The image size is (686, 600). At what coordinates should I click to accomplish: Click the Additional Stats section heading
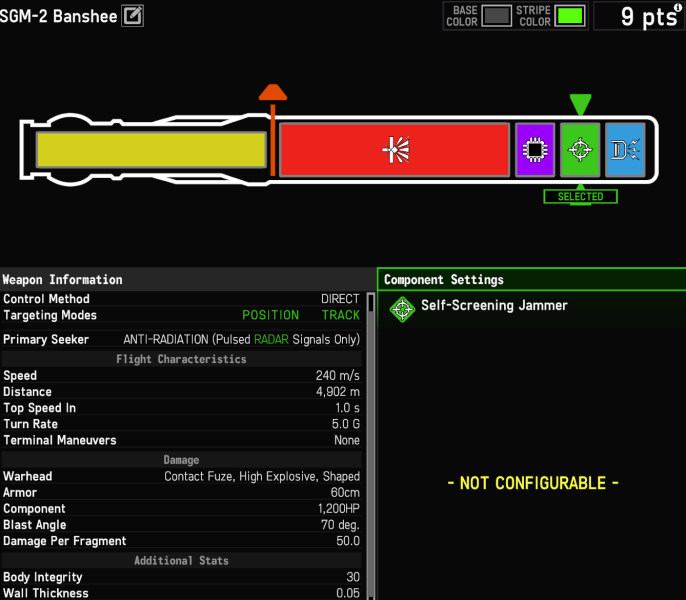181,561
